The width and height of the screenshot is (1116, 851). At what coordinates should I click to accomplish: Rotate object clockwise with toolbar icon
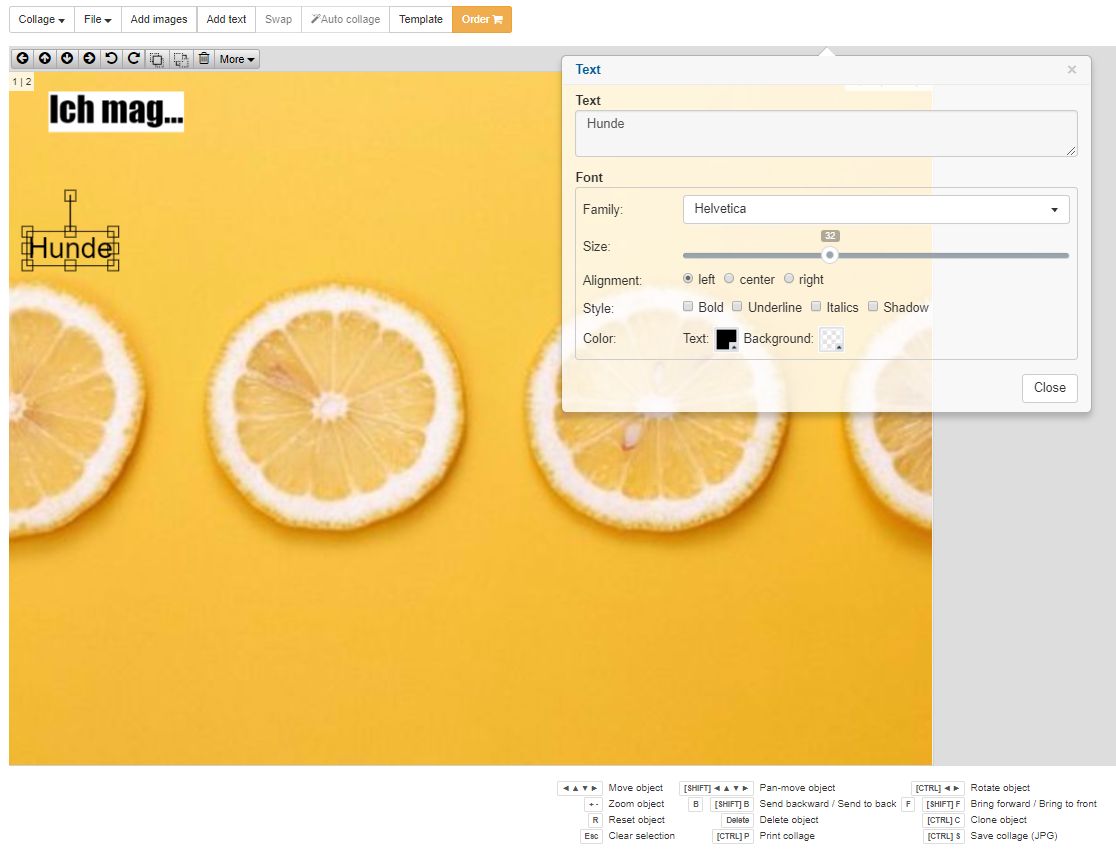[134, 59]
